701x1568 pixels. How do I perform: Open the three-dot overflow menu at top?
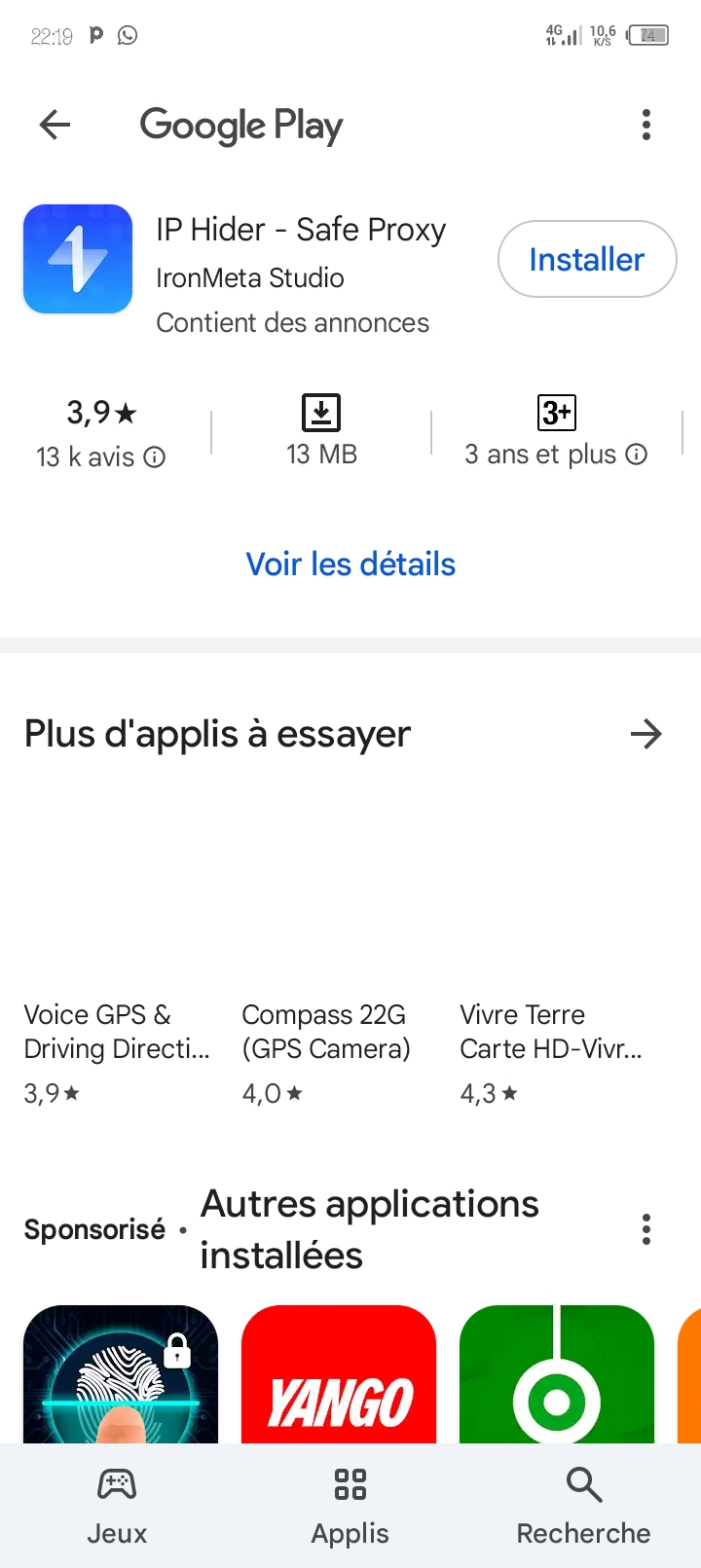coord(646,125)
